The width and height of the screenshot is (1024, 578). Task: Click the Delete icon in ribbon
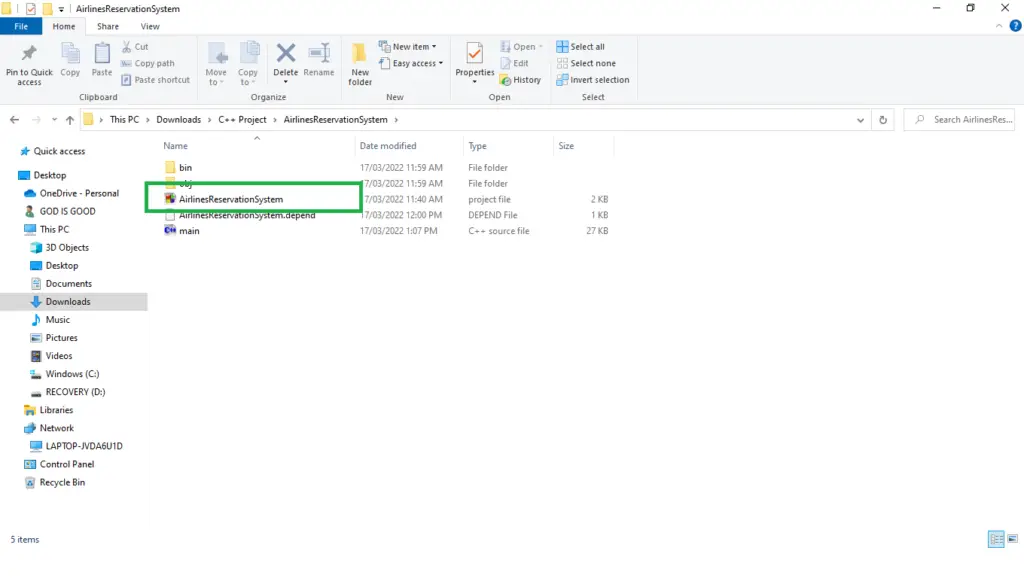click(x=286, y=57)
